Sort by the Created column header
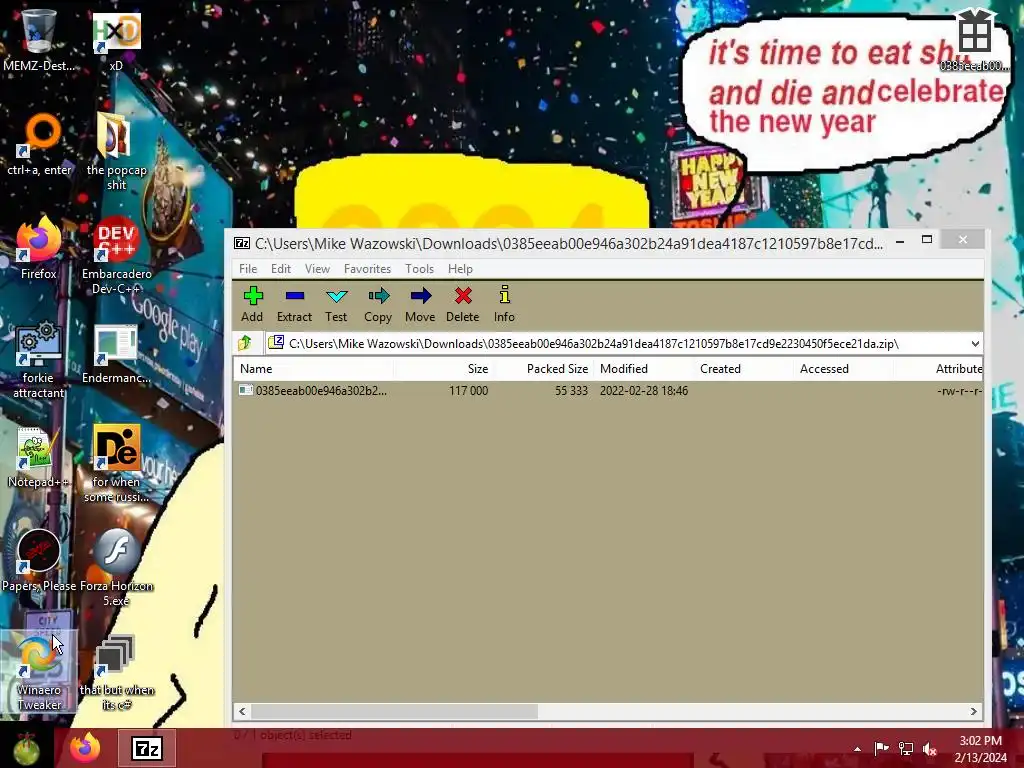 click(744, 369)
